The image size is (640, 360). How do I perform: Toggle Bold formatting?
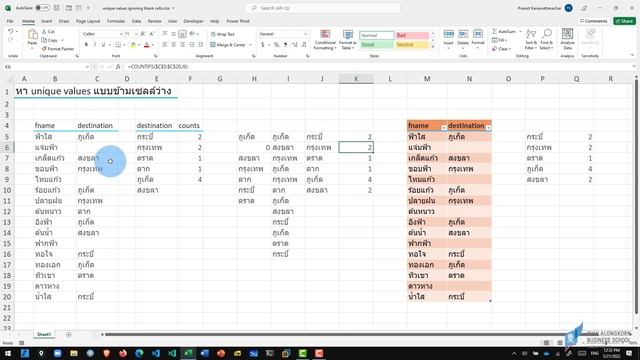pos(86,44)
